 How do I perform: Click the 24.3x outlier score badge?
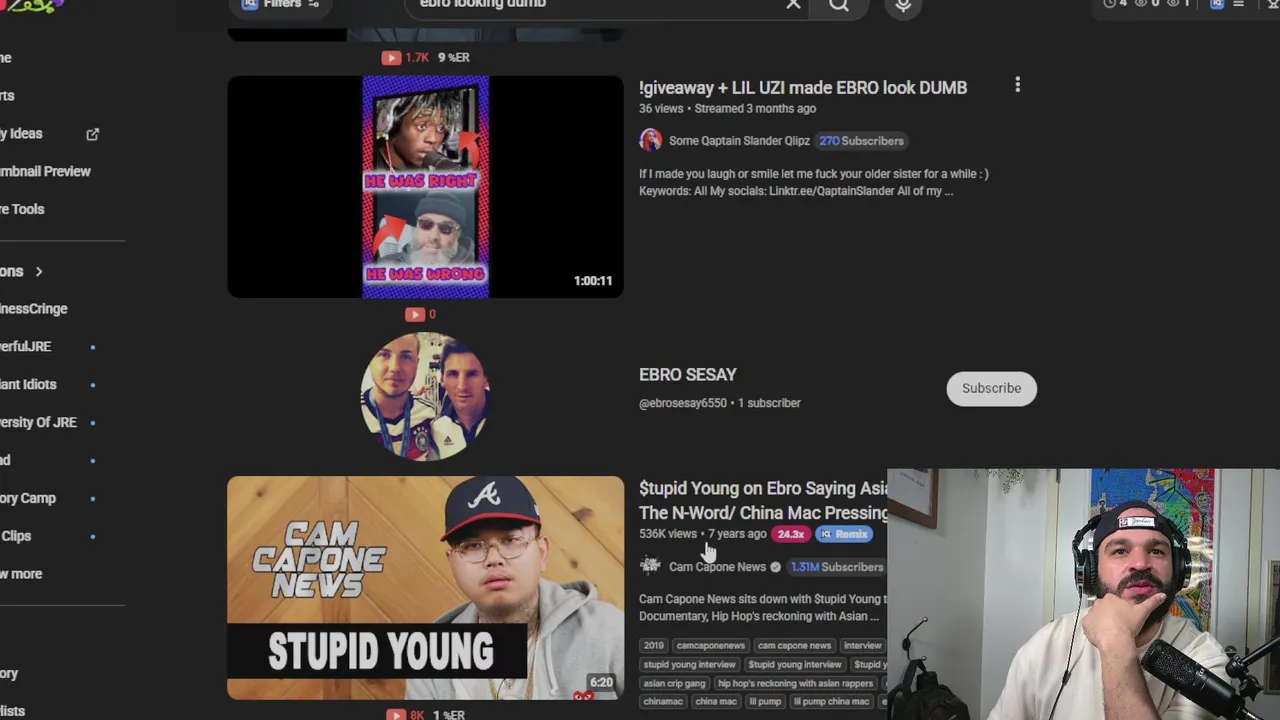[x=790, y=534]
